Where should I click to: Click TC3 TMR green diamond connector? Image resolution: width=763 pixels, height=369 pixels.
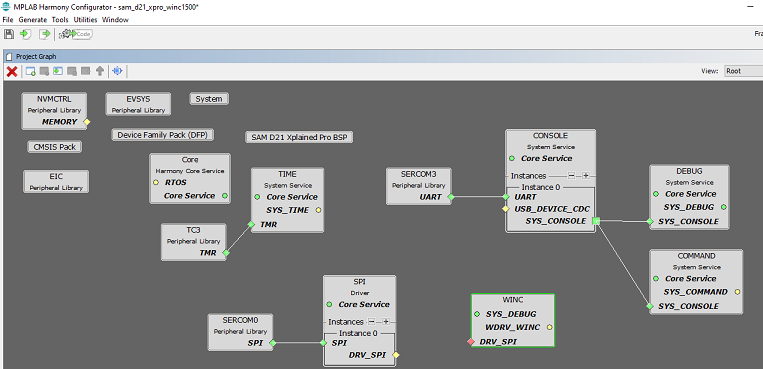(226, 253)
